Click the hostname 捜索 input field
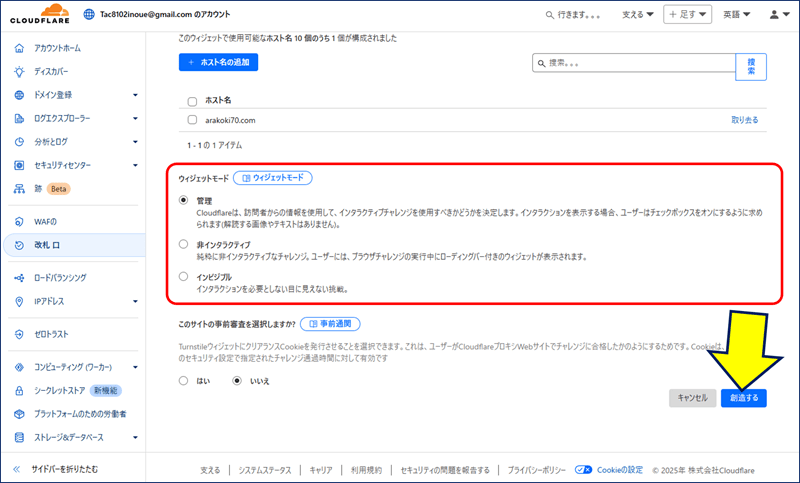800x483 pixels. pyautogui.click(x=634, y=63)
